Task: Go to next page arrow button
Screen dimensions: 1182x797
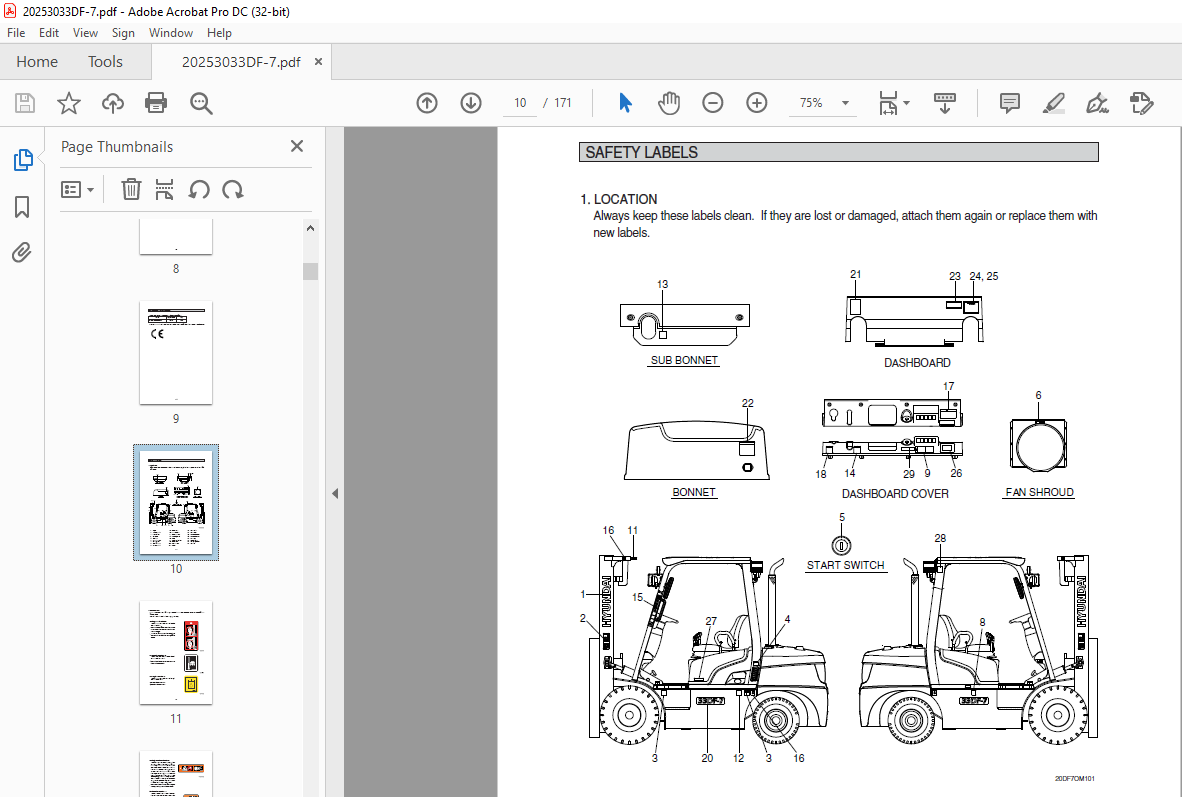Action: tap(470, 103)
